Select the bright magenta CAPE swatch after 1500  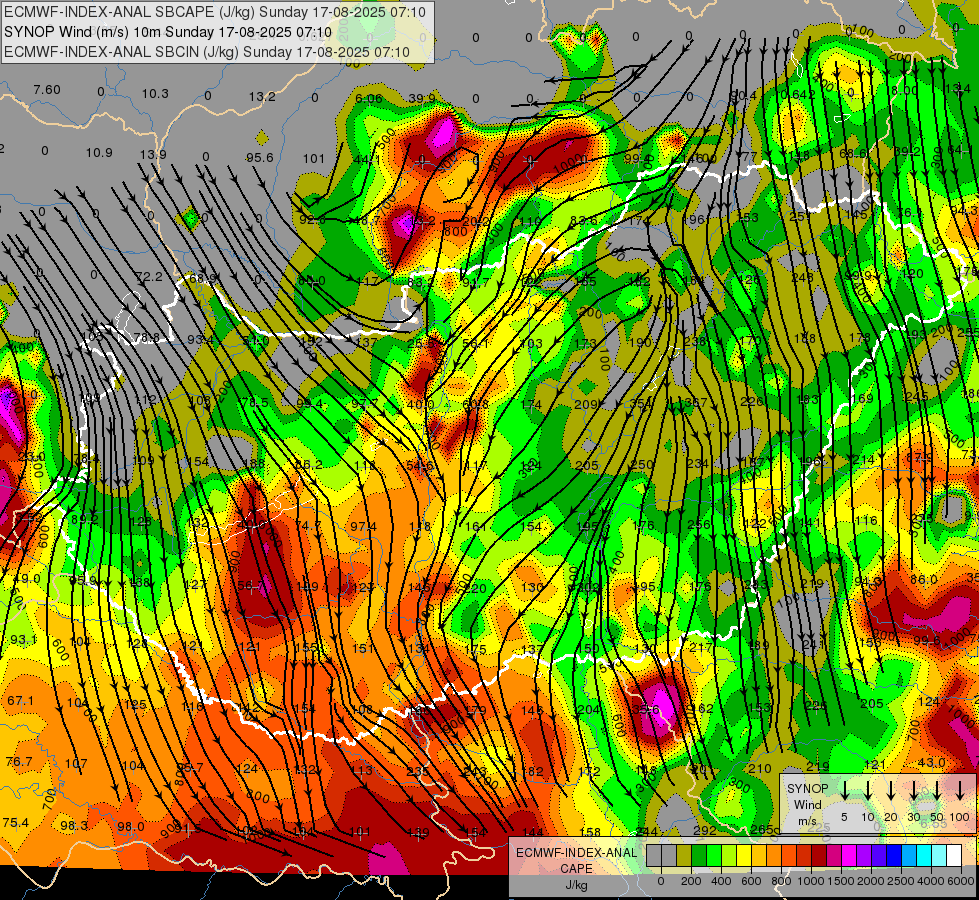[849, 856]
